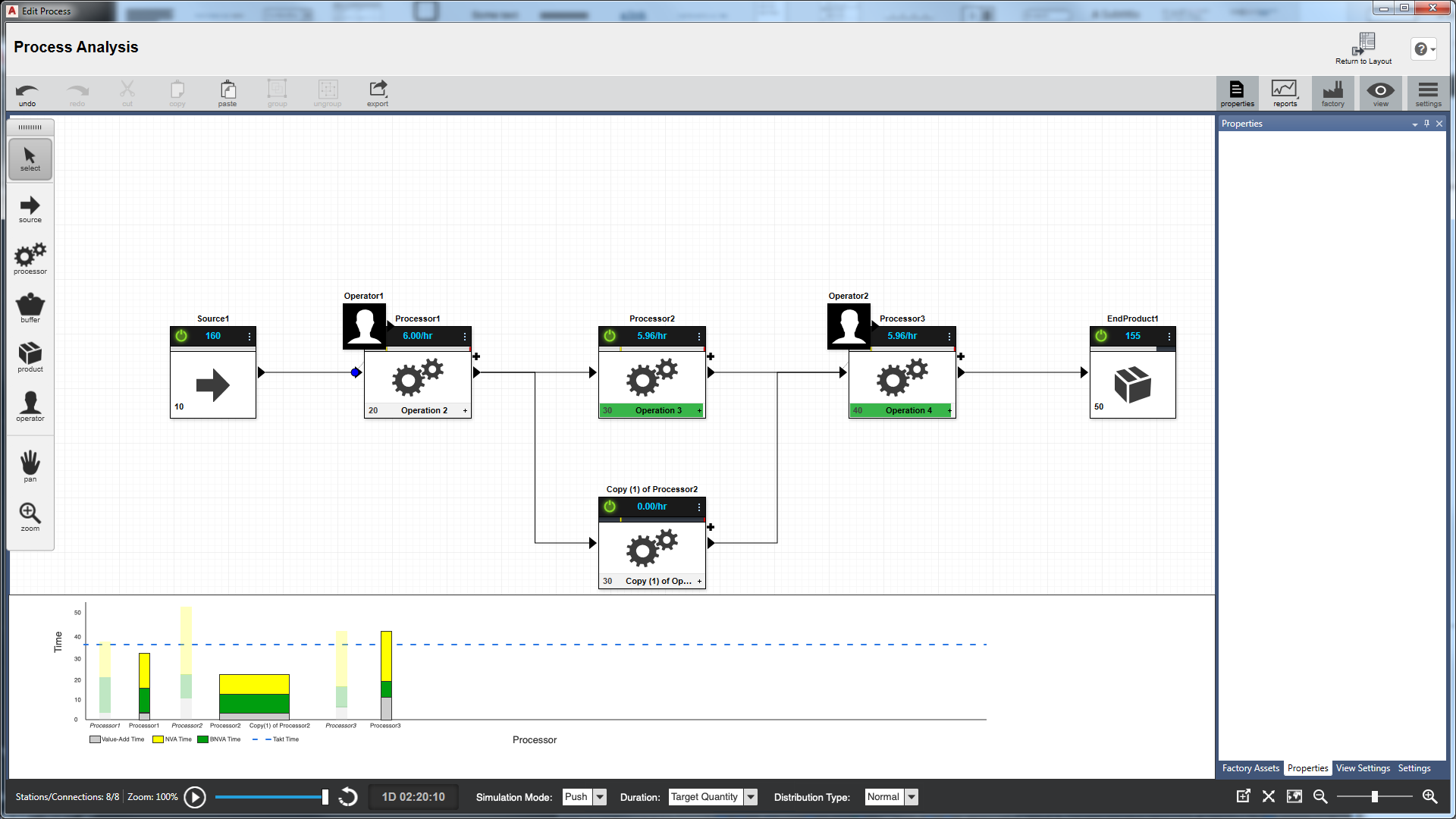Choose the source tool in palette
The width and height of the screenshot is (1456, 819).
30,209
